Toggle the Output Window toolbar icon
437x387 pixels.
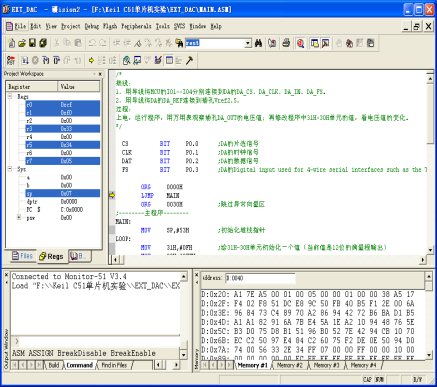(x=325, y=43)
